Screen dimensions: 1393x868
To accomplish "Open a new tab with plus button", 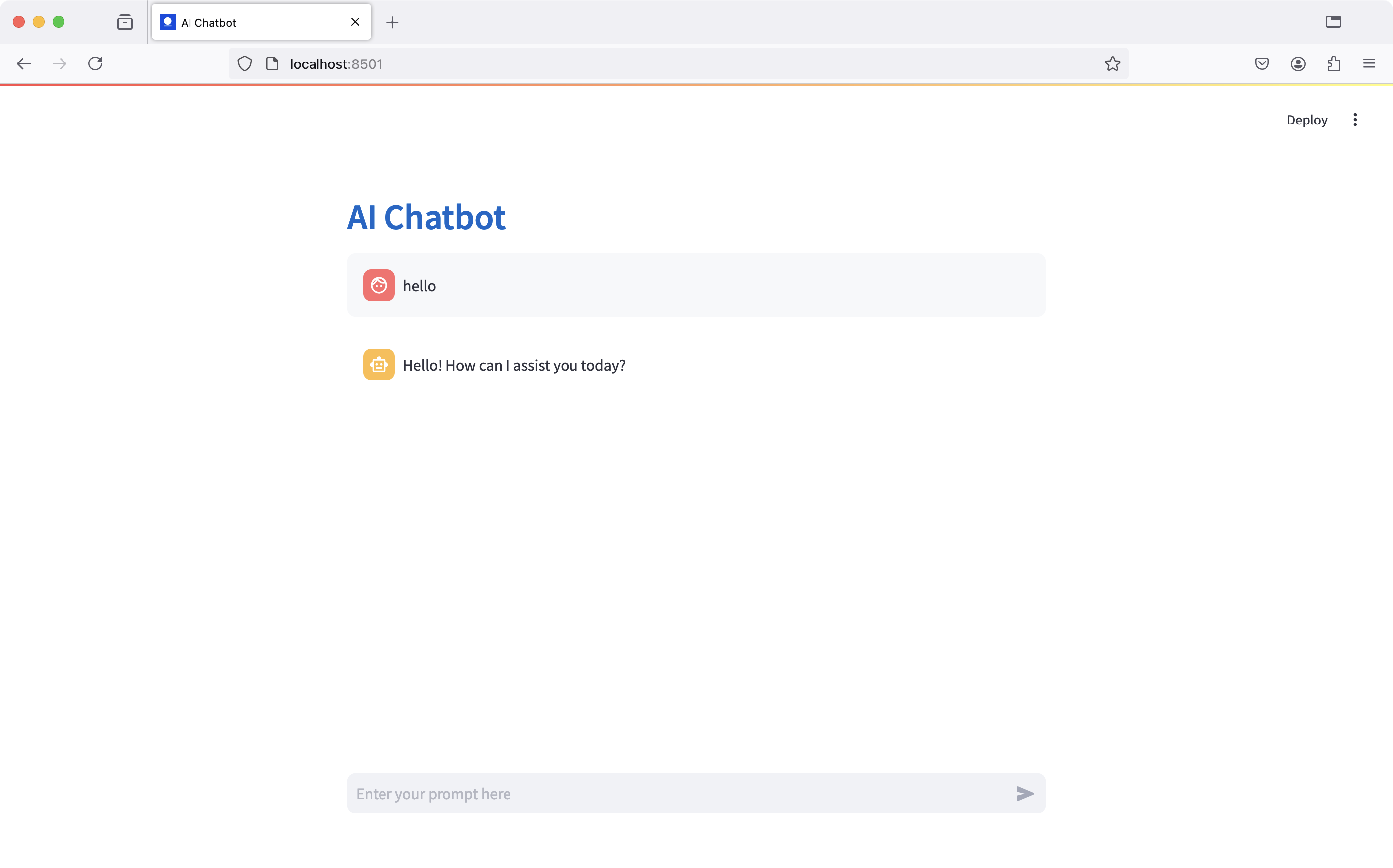I will tap(392, 22).
